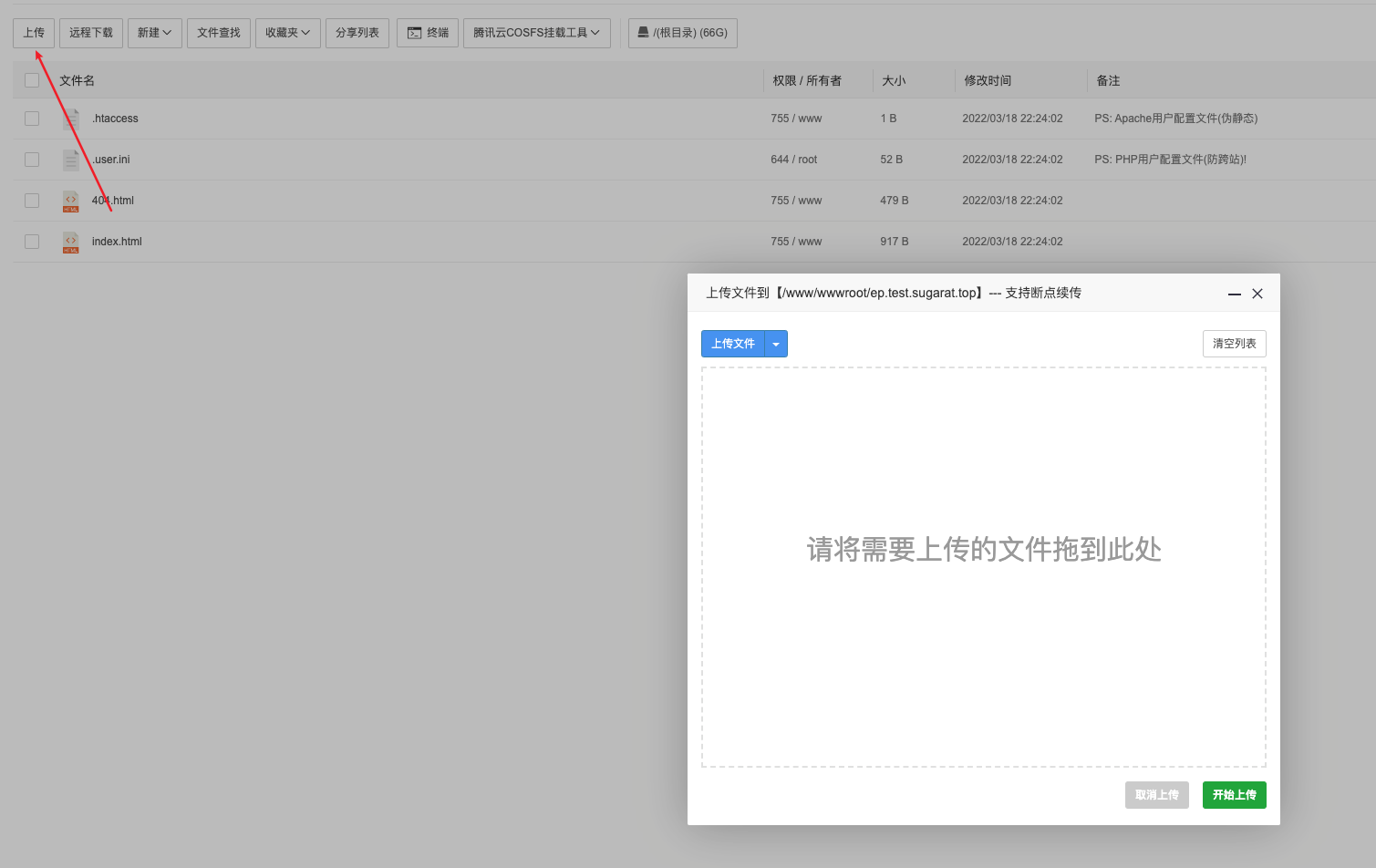Minimize the upload dialog

pyautogui.click(x=1235, y=294)
